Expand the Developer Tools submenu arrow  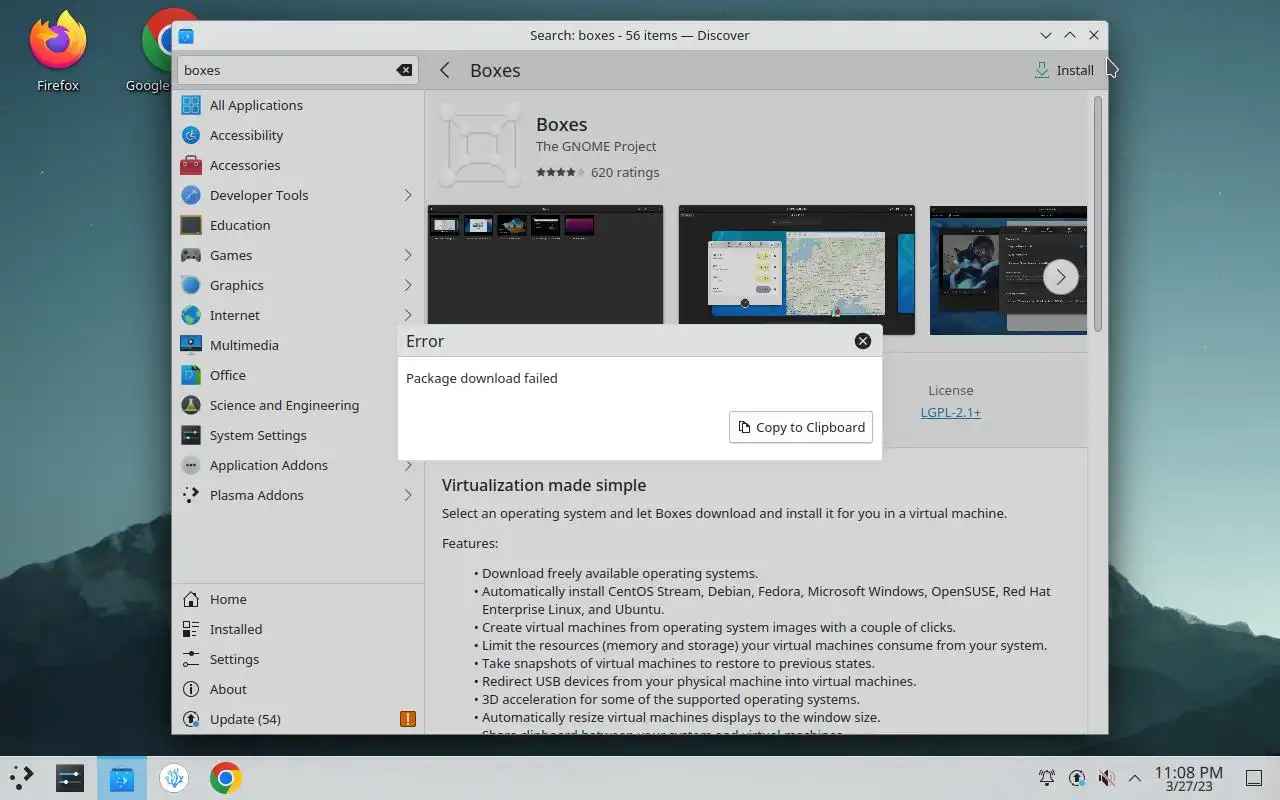[x=408, y=195]
